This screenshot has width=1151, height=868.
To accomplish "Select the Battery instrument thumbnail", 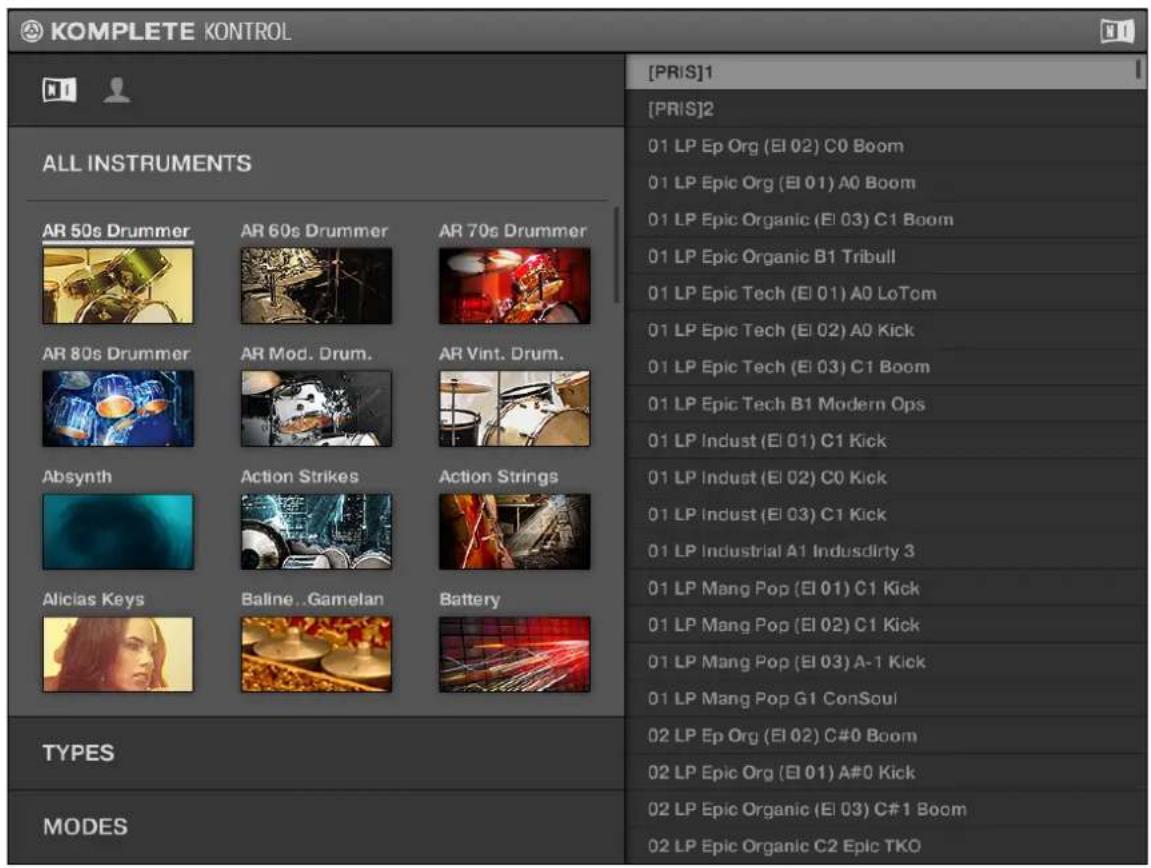I will (515, 654).
